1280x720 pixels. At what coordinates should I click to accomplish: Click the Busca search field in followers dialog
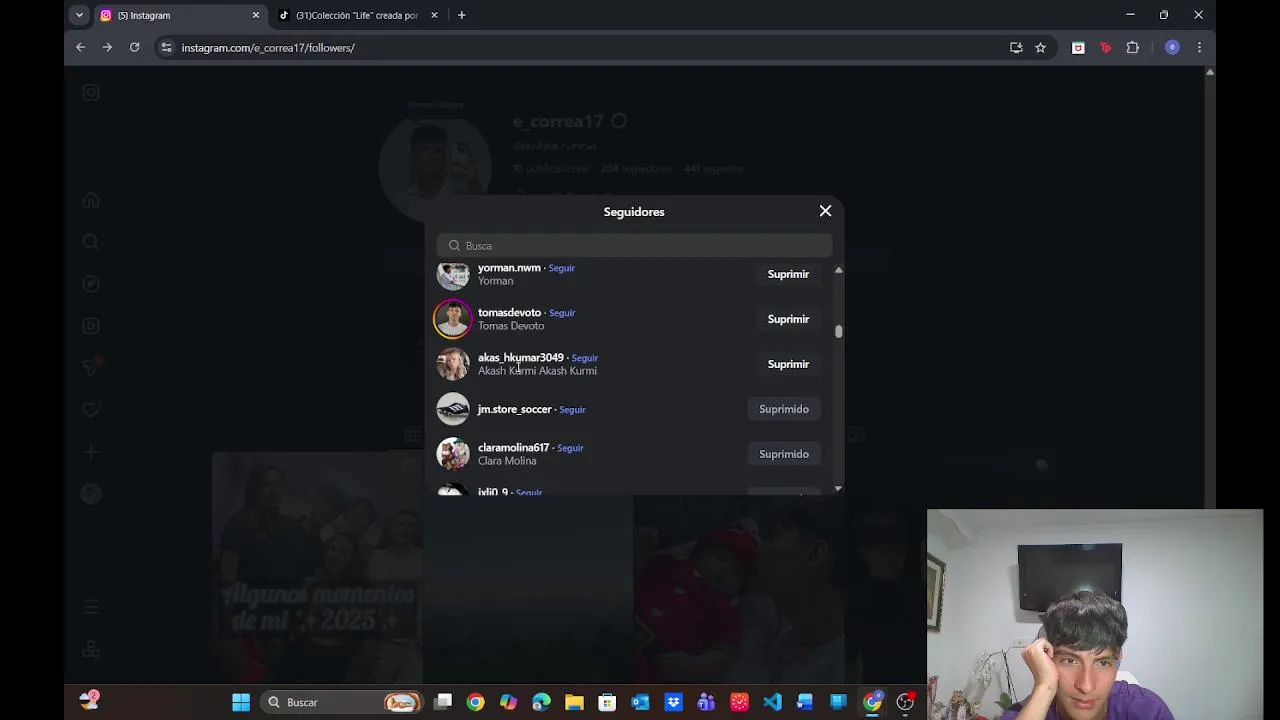634,246
